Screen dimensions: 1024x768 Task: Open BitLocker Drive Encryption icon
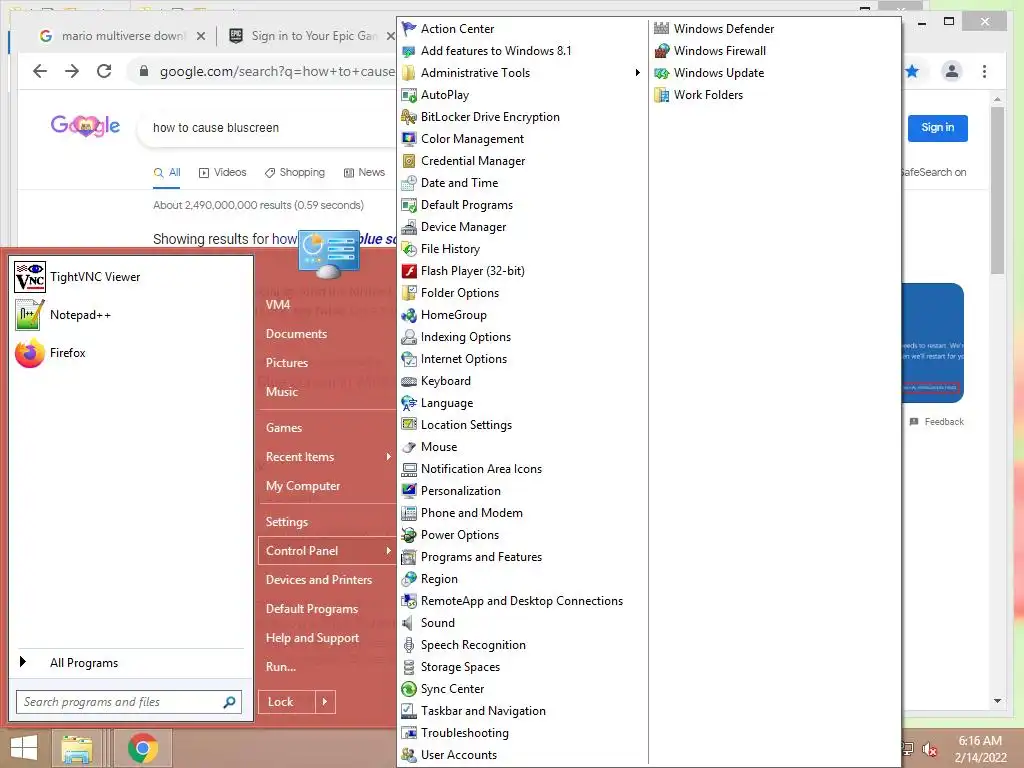409,117
